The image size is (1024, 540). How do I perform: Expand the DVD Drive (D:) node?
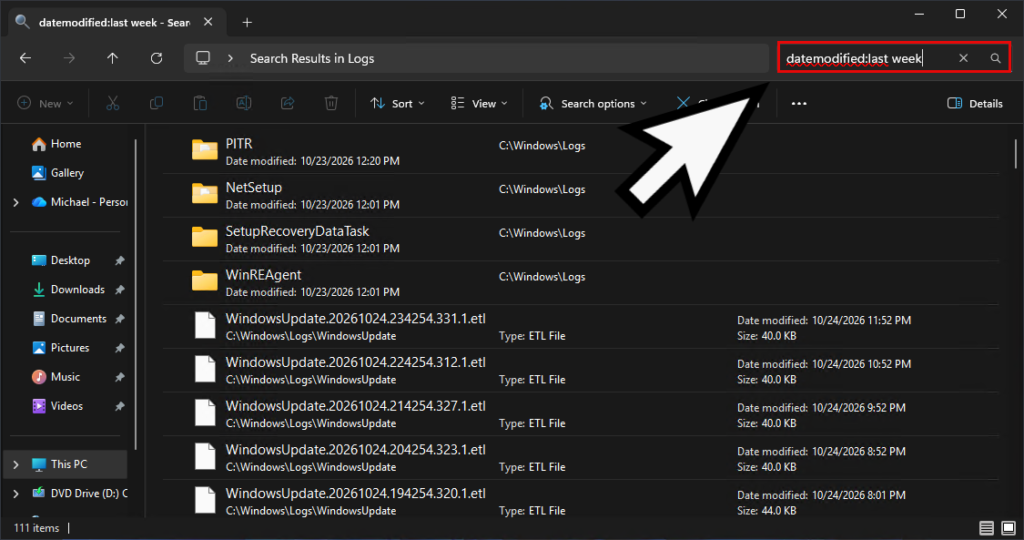tap(16, 494)
